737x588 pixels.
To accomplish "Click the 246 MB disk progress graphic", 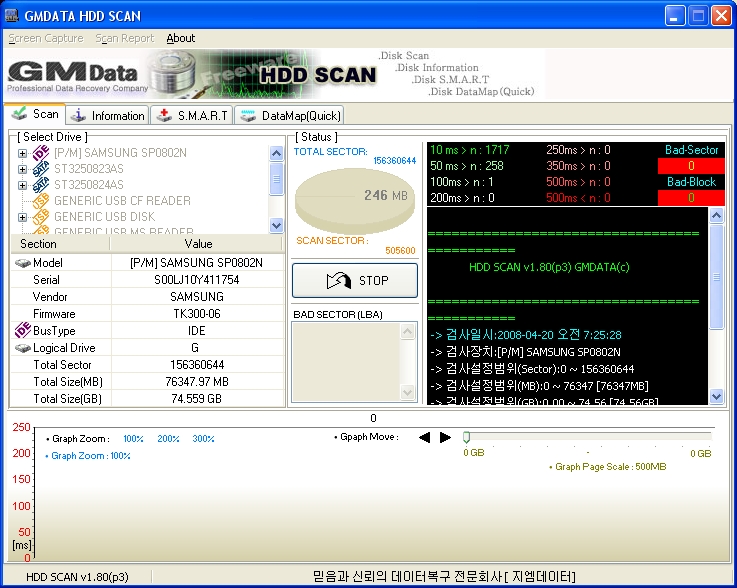I will pyautogui.click(x=355, y=201).
